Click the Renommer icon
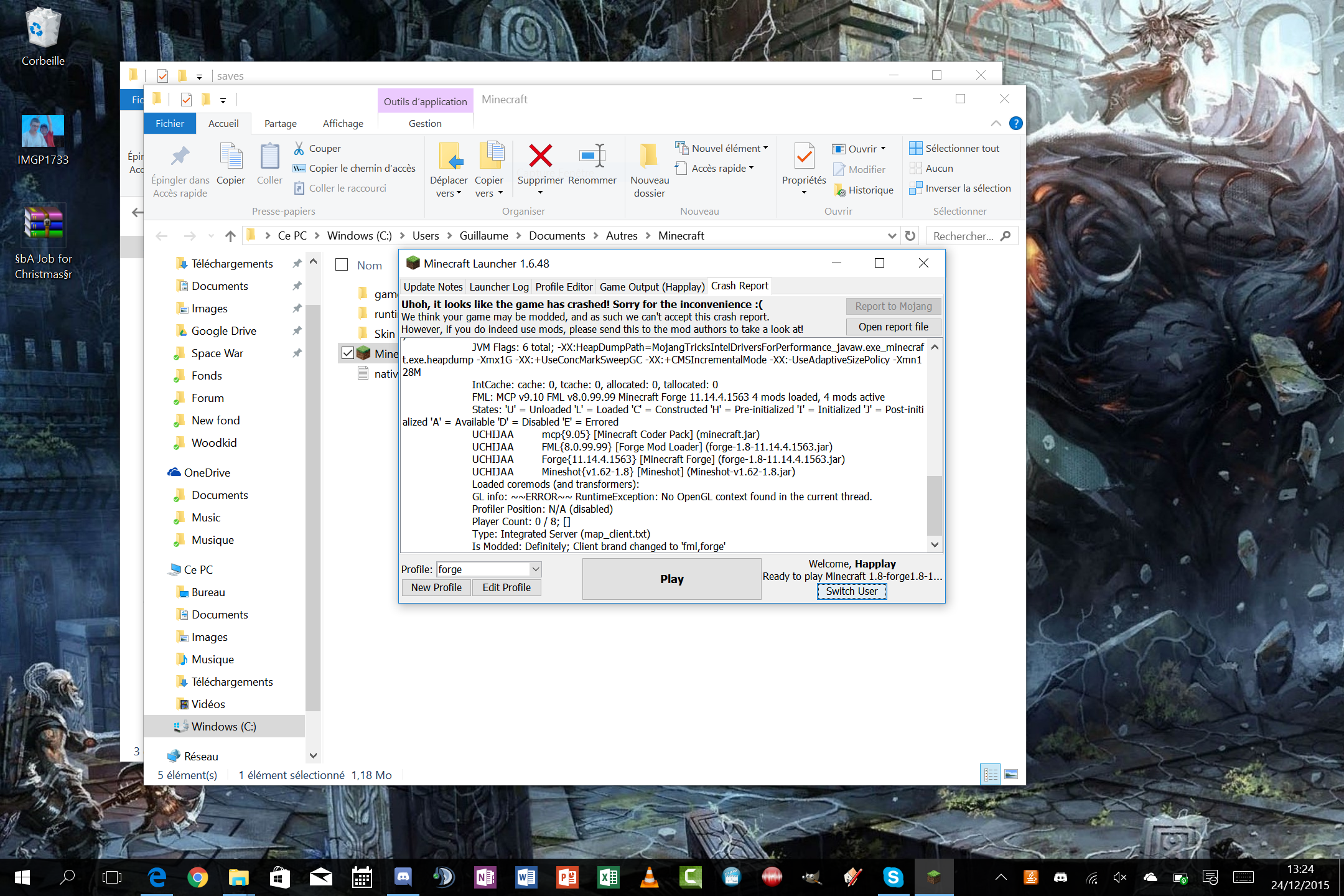This screenshot has height=896, width=1344. point(592,156)
